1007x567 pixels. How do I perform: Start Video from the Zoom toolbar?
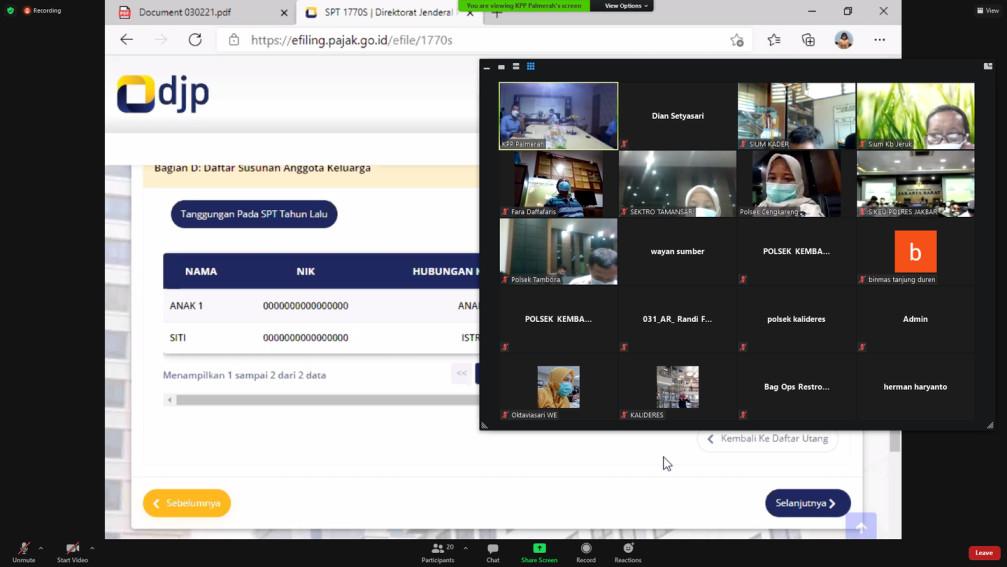coord(72,549)
